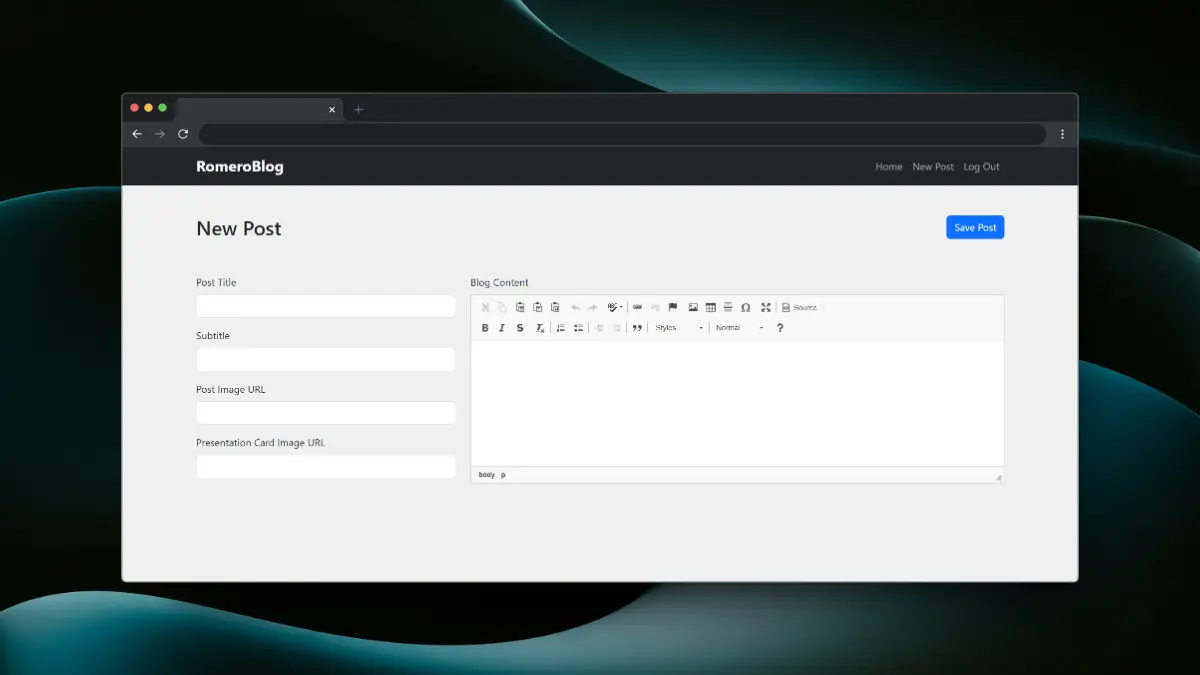Open the spell checker dropdown
The height and width of the screenshot is (675, 1200).
pos(615,307)
